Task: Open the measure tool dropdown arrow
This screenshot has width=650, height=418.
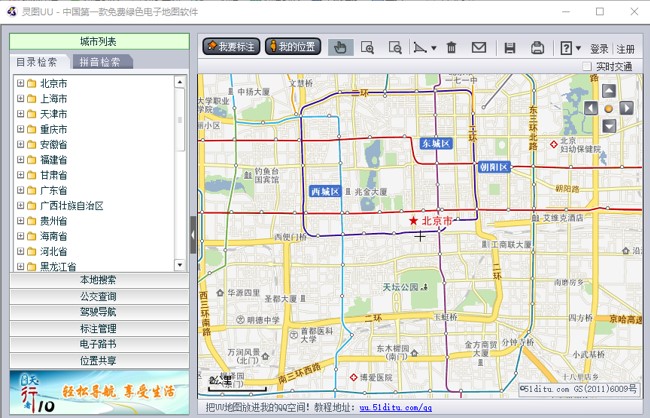Action: tap(433, 48)
